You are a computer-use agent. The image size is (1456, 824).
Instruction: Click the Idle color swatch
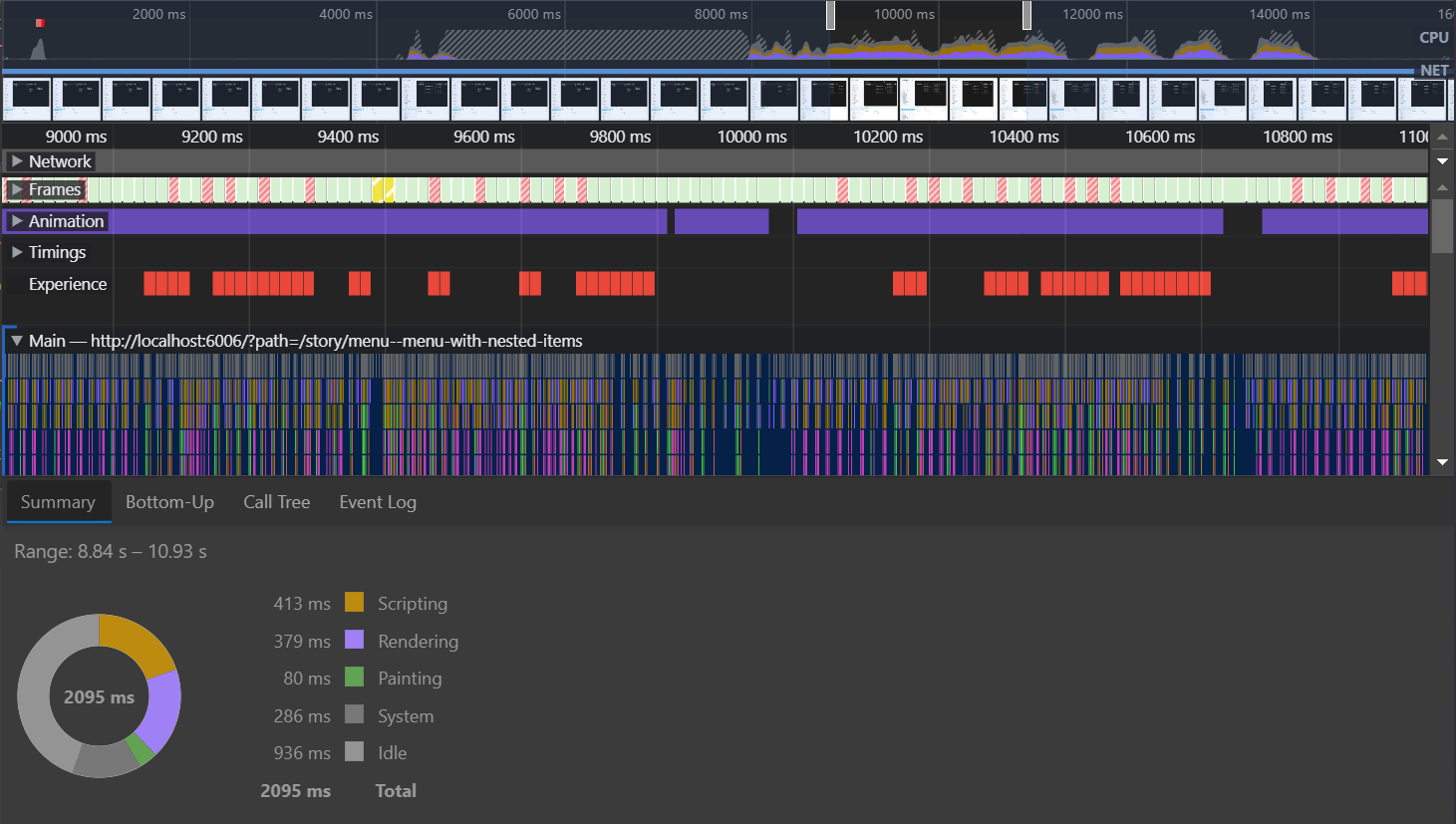(x=354, y=751)
